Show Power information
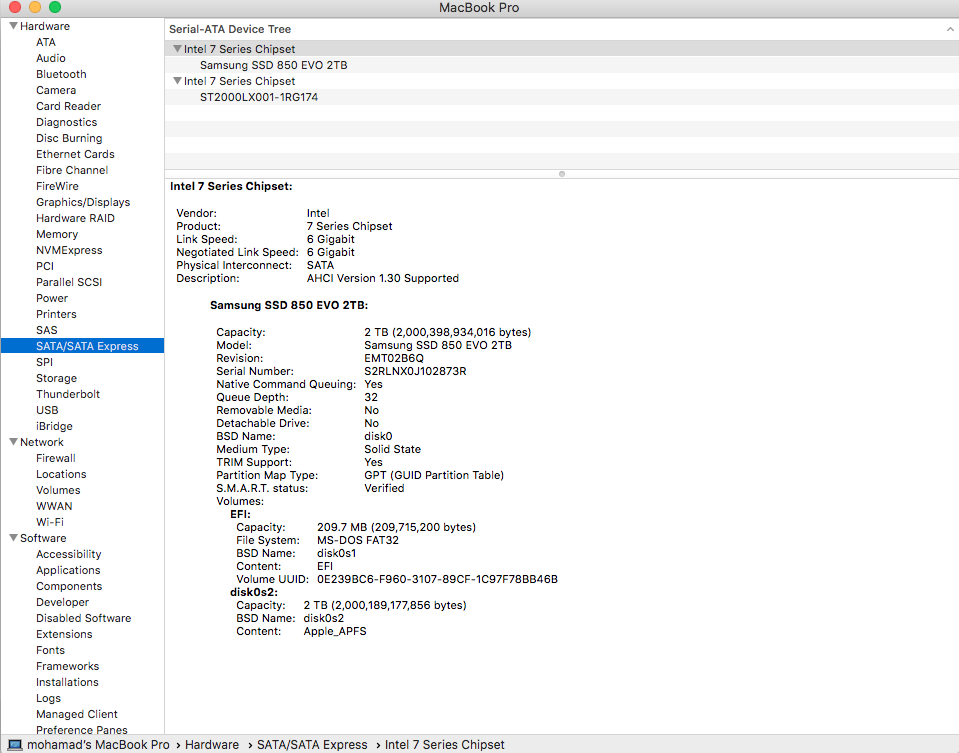Screen dimensions: 959x753 [52, 298]
